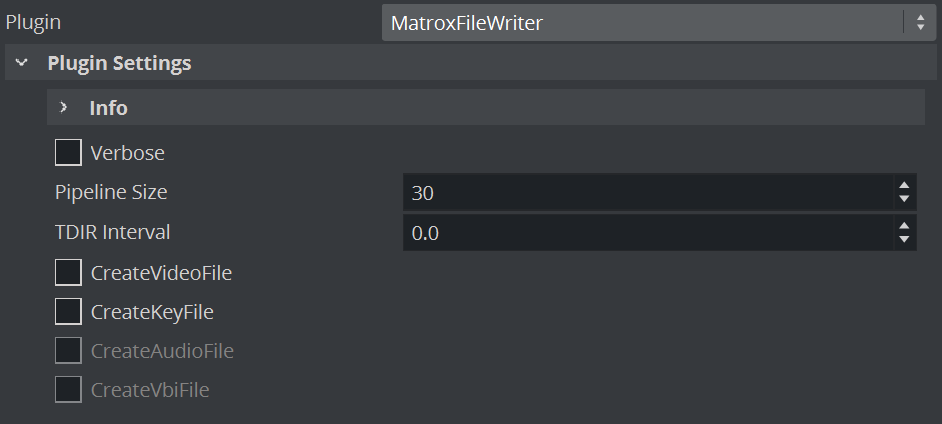
Task: Click the Info section header label
Action: (108, 108)
